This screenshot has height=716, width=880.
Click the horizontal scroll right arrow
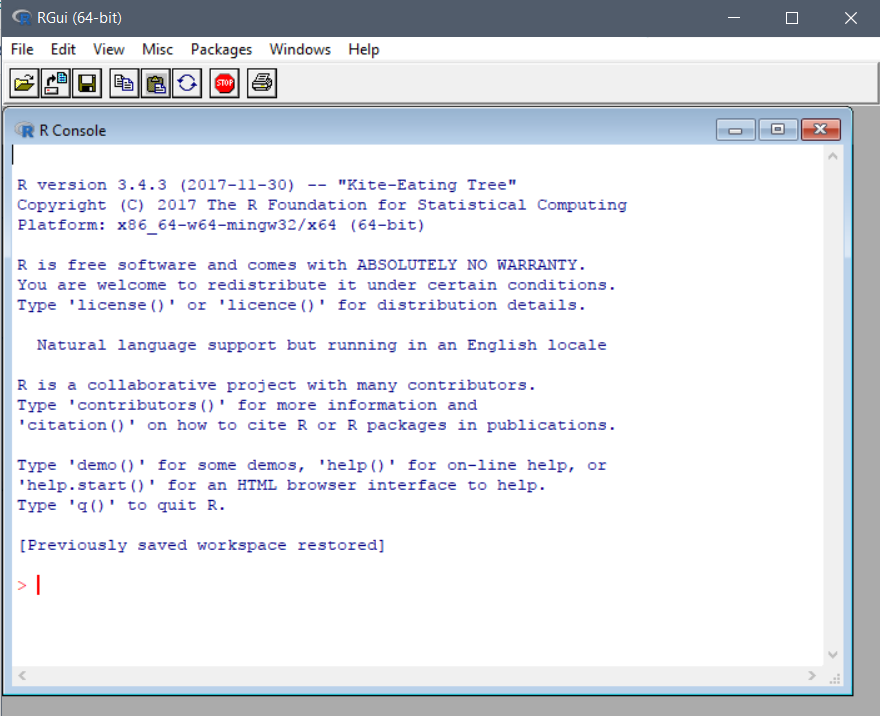tap(812, 675)
